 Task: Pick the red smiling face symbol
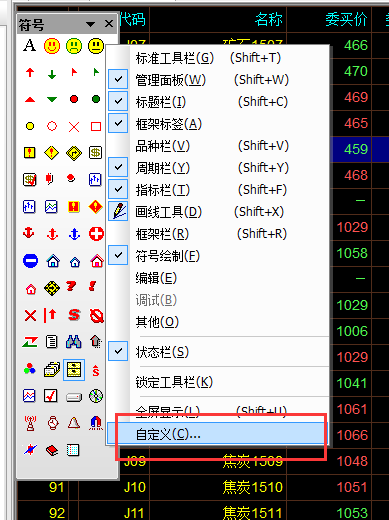point(52,46)
